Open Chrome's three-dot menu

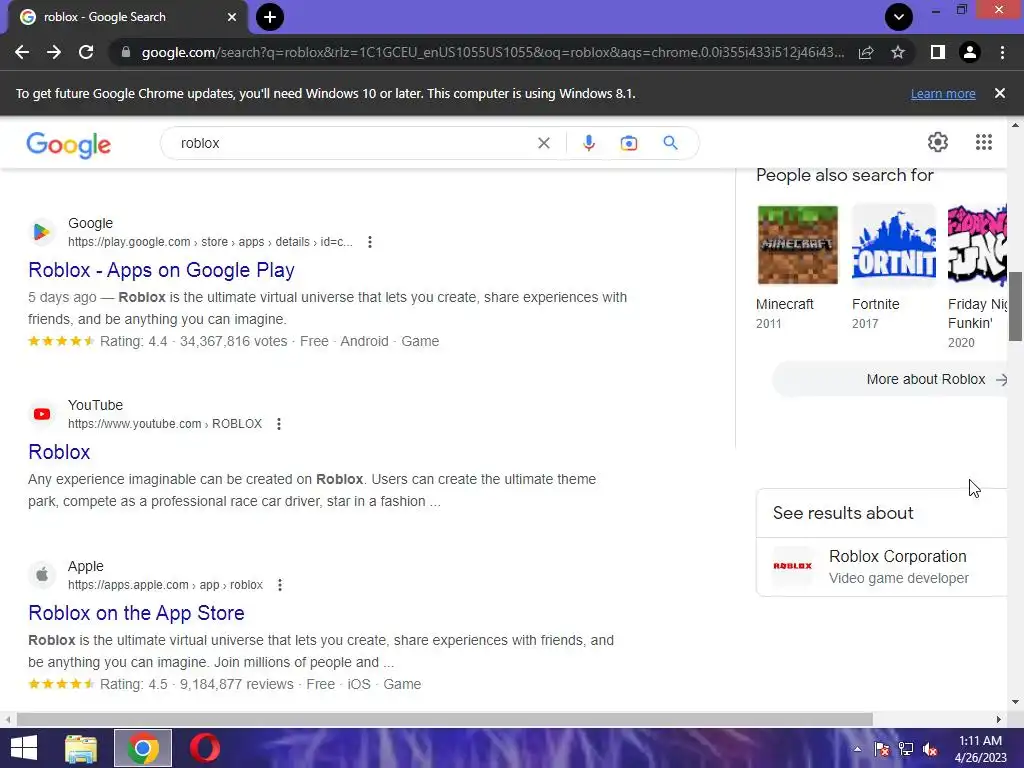click(x=1002, y=52)
